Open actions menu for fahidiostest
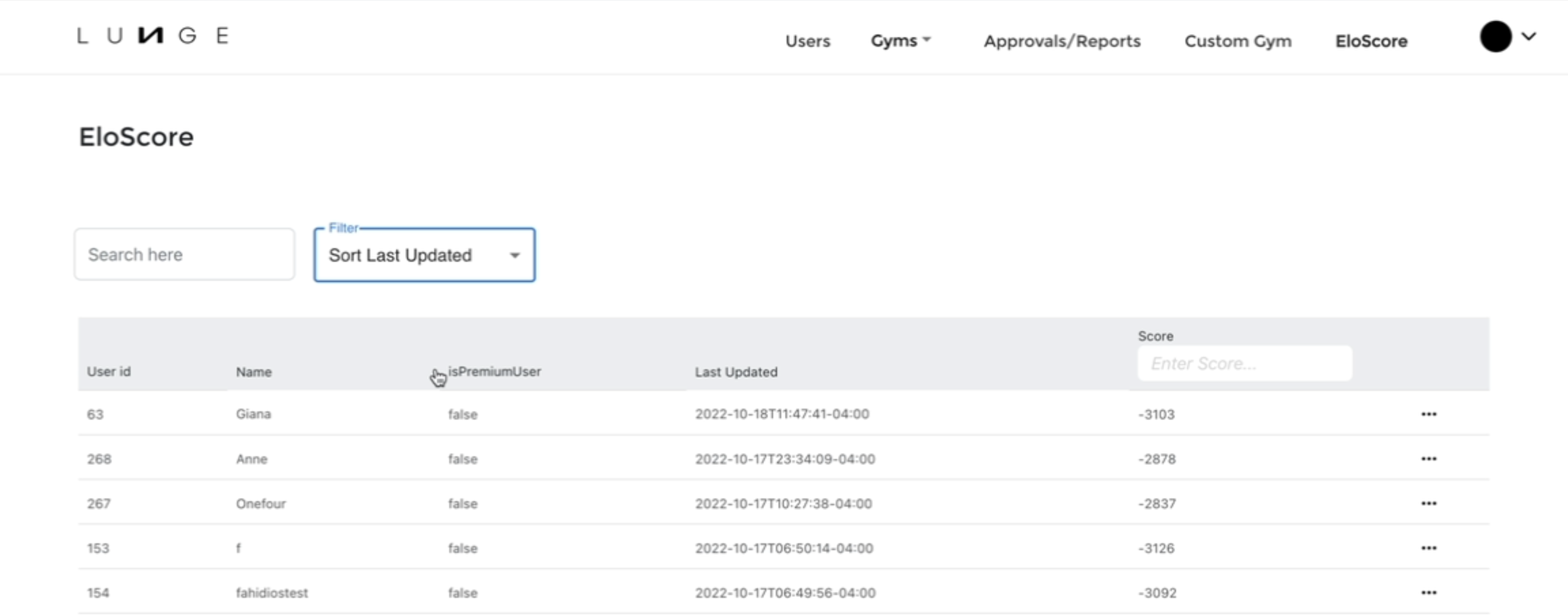This screenshot has height=616, width=1568. (1428, 592)
